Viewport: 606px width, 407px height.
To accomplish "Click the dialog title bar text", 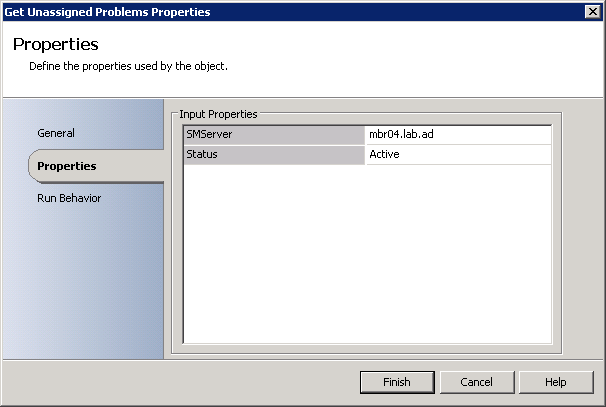I will point(107,12).
